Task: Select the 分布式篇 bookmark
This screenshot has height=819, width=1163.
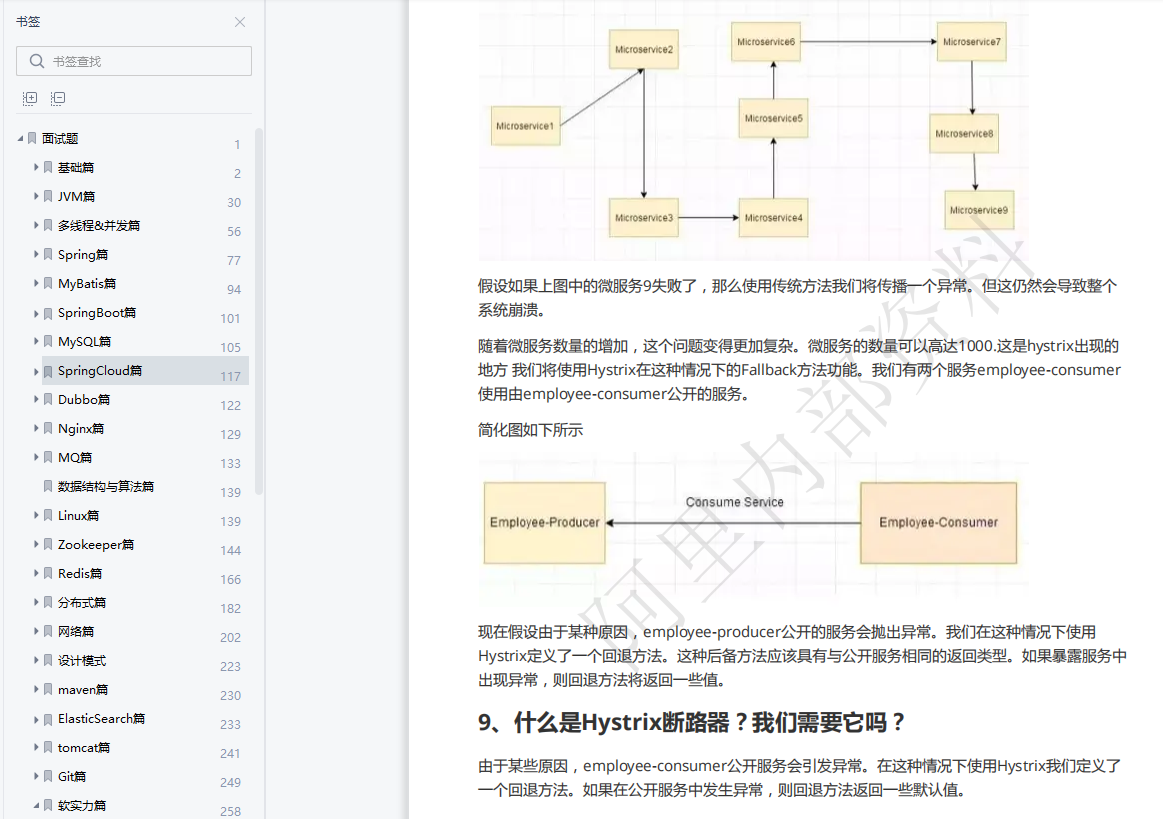Action: pos(85,602)
